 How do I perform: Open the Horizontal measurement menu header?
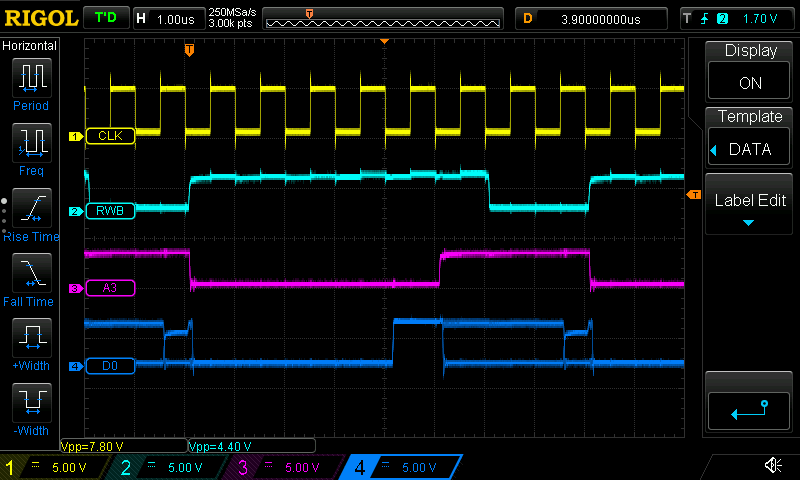[x=30, y=46]
